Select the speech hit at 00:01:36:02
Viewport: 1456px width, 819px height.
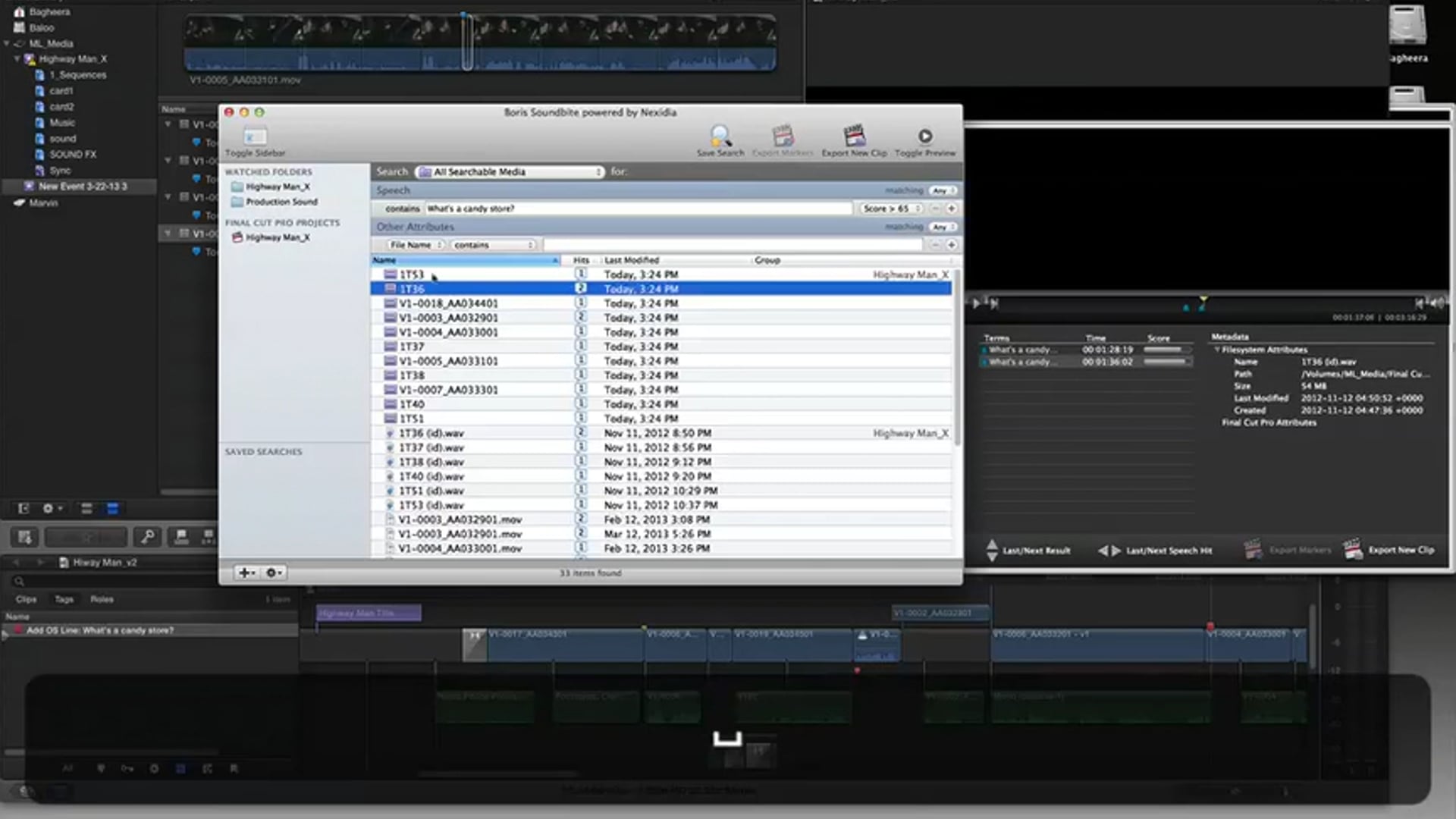click(1084, 362)
